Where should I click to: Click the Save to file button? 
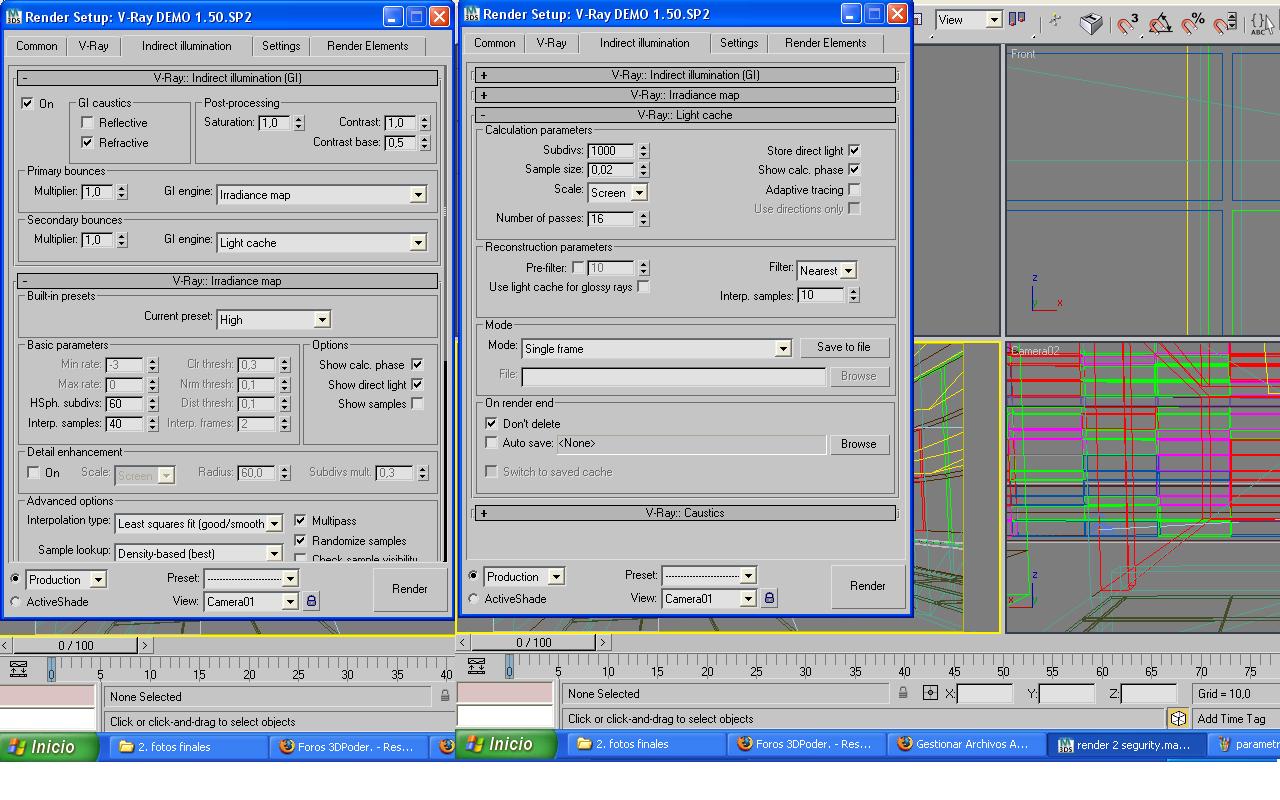click(844, 347)
